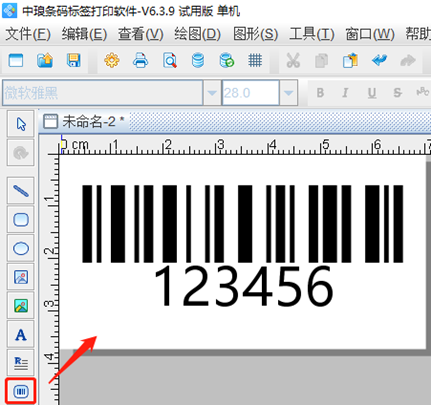Viewport: 431px width, 405px height.
Task: Open database settings via the blue cylinder icon
Action: pyautogui.click(x=198, y=61)
